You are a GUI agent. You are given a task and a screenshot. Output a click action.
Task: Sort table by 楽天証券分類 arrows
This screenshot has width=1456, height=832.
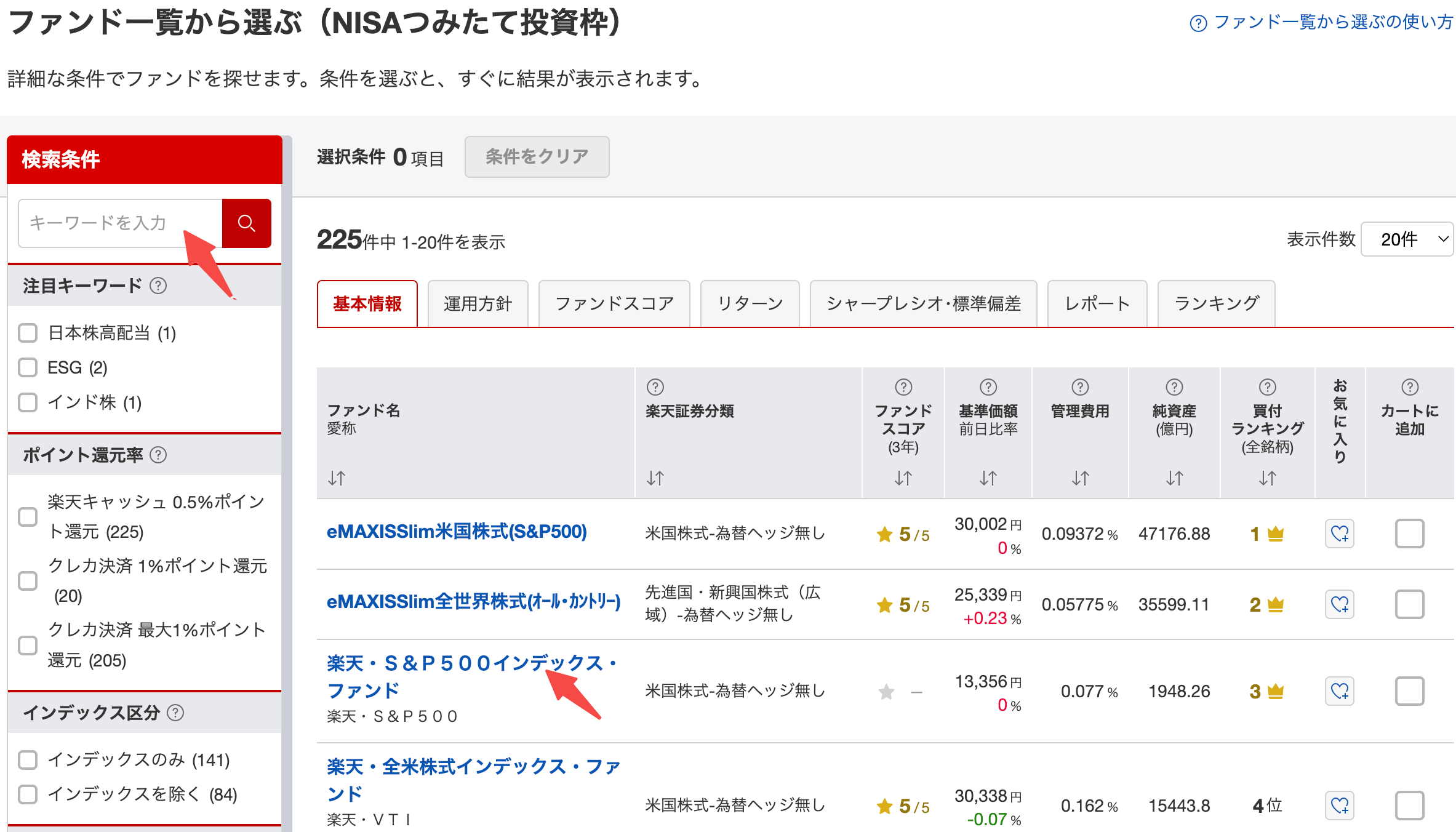[x=655, y=478]
